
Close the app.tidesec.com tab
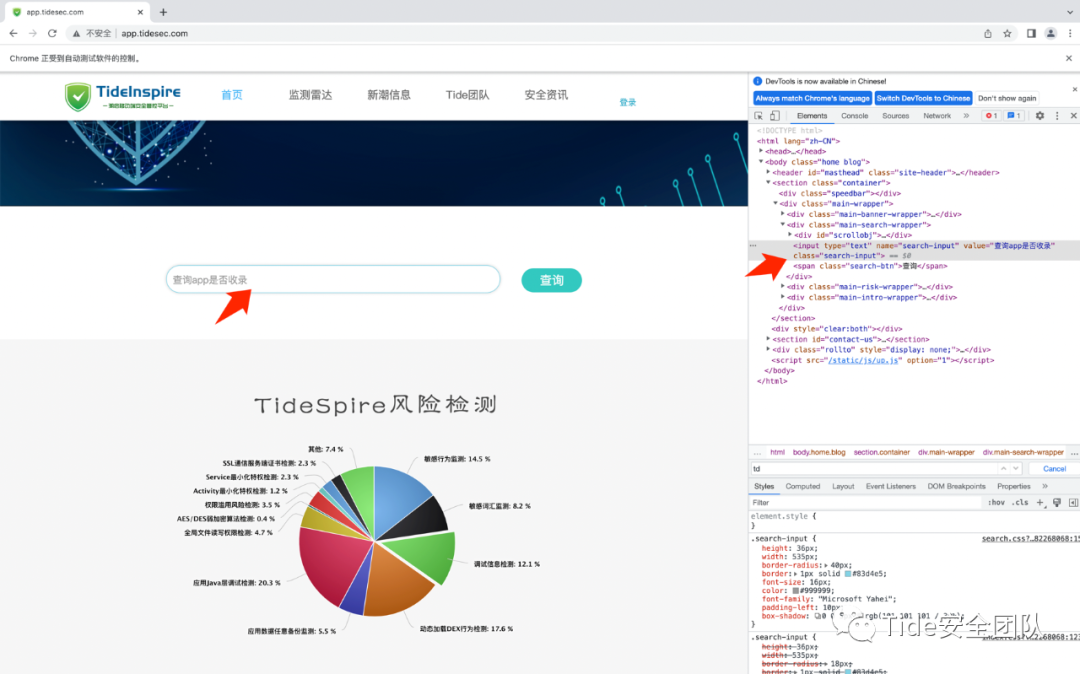[140, 12]
